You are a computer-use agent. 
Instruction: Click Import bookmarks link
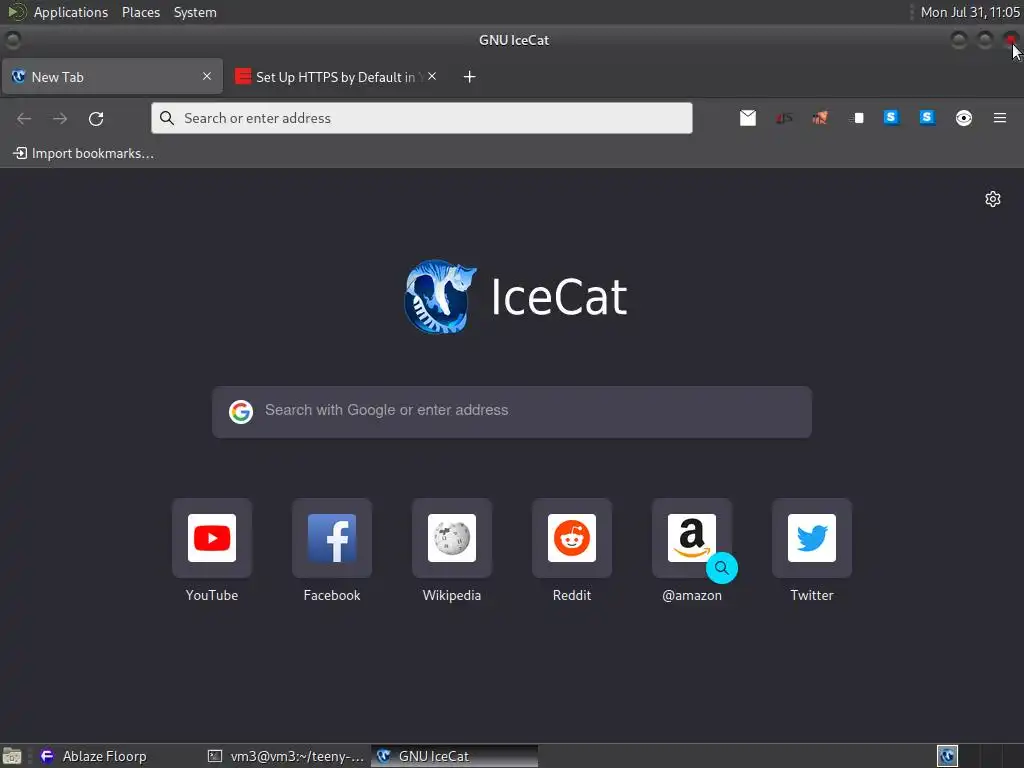point(84,153)
